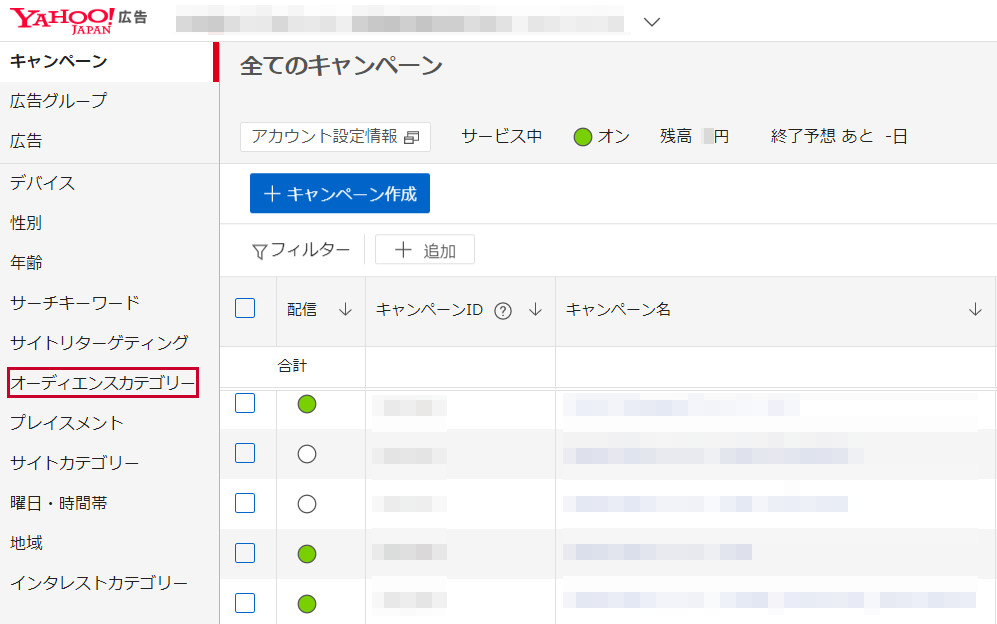Toggle the first campaign's green delivery status
This screenshot has width=997, height=624.
[307, 404]
